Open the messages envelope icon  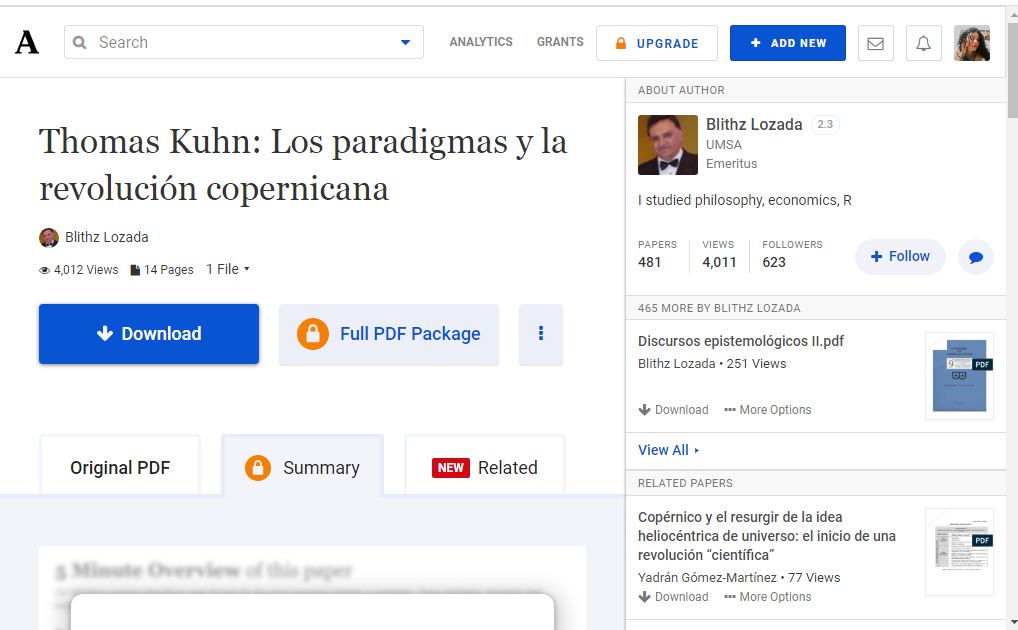pyautogui.click(x=875, y=43)
